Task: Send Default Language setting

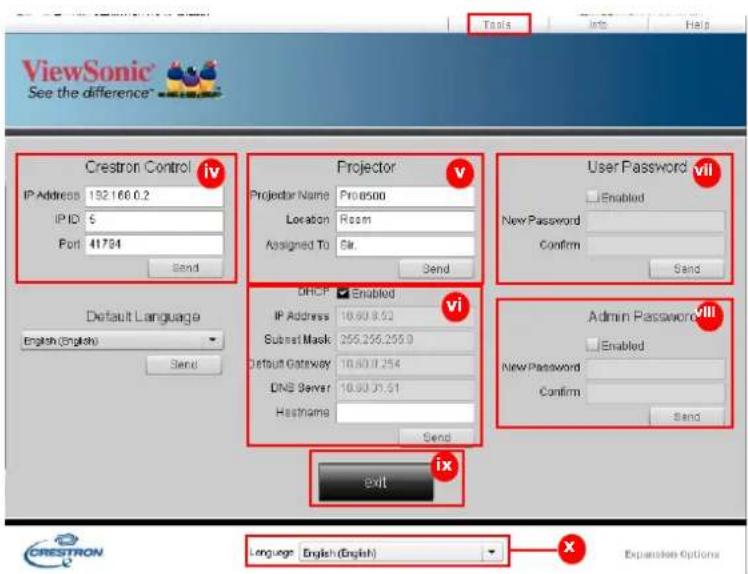Action: (184, 365)
